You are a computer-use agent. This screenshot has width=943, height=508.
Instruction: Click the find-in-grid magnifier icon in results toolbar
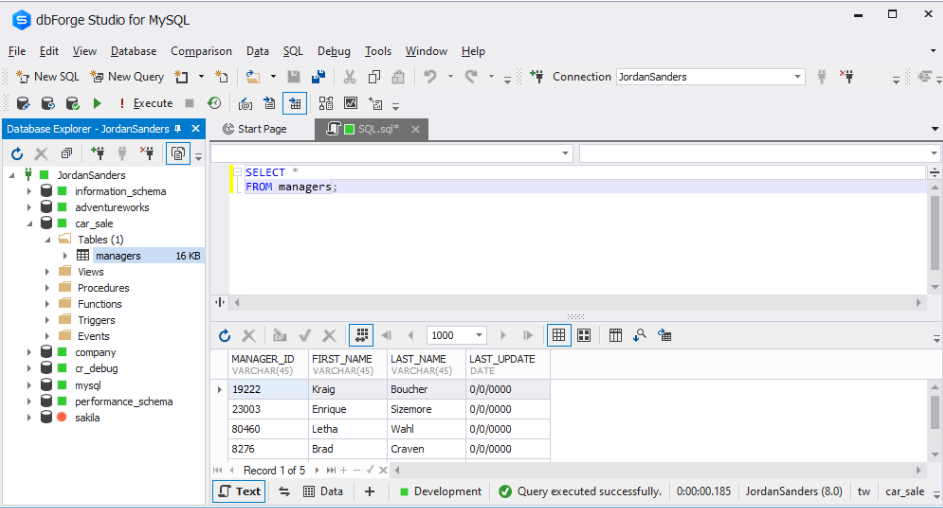click(x=639, y=335)
